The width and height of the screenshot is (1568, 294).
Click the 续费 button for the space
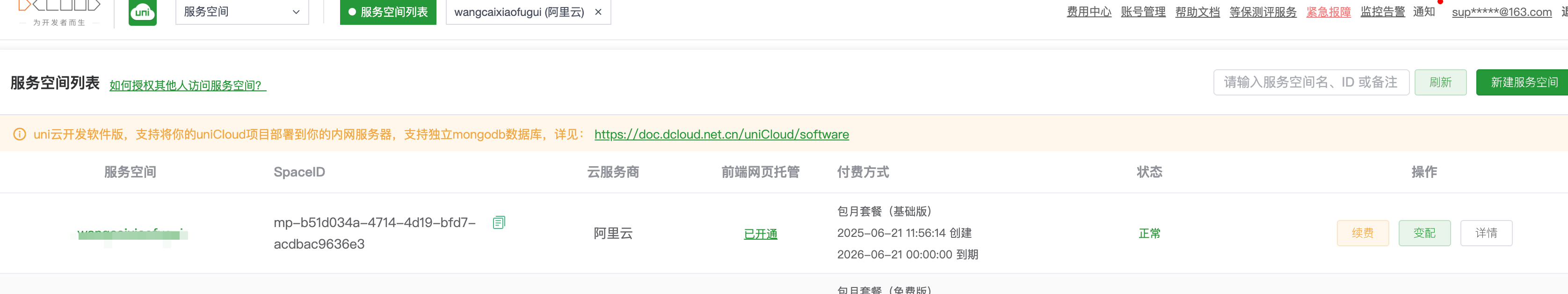click(1362, 233)
